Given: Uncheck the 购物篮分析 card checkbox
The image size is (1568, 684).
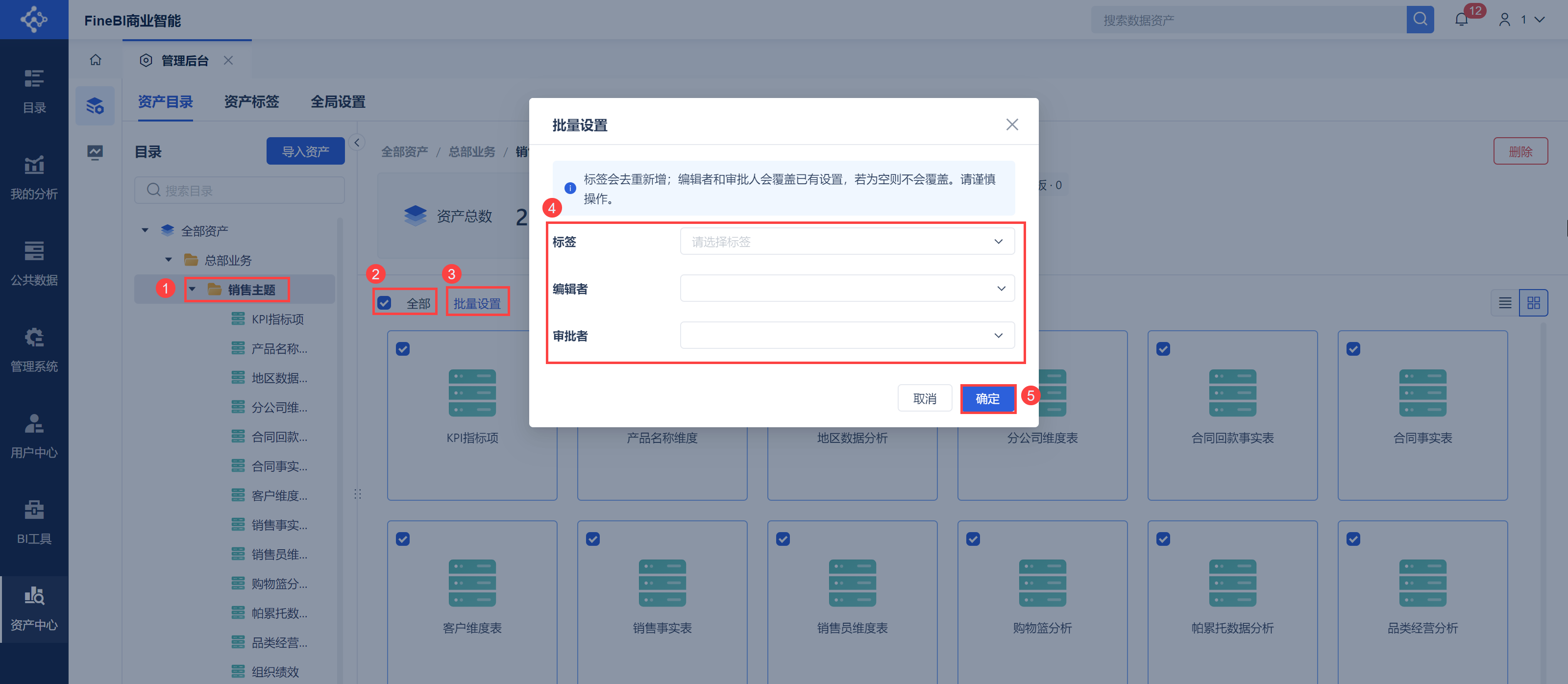Looking at the screenshot, I should tap(973, 539).
